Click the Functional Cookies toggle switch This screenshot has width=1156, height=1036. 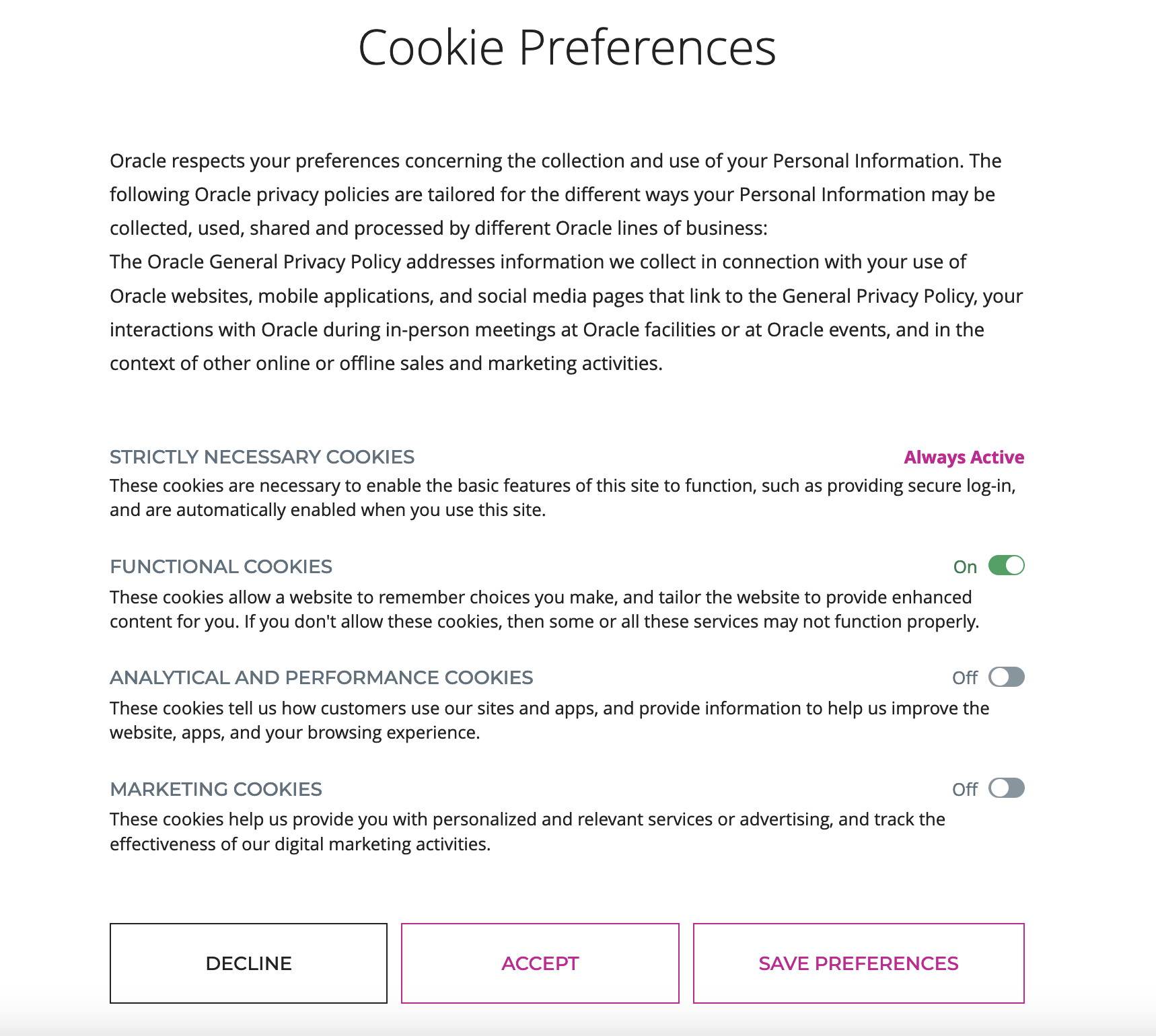[1007, 566]
